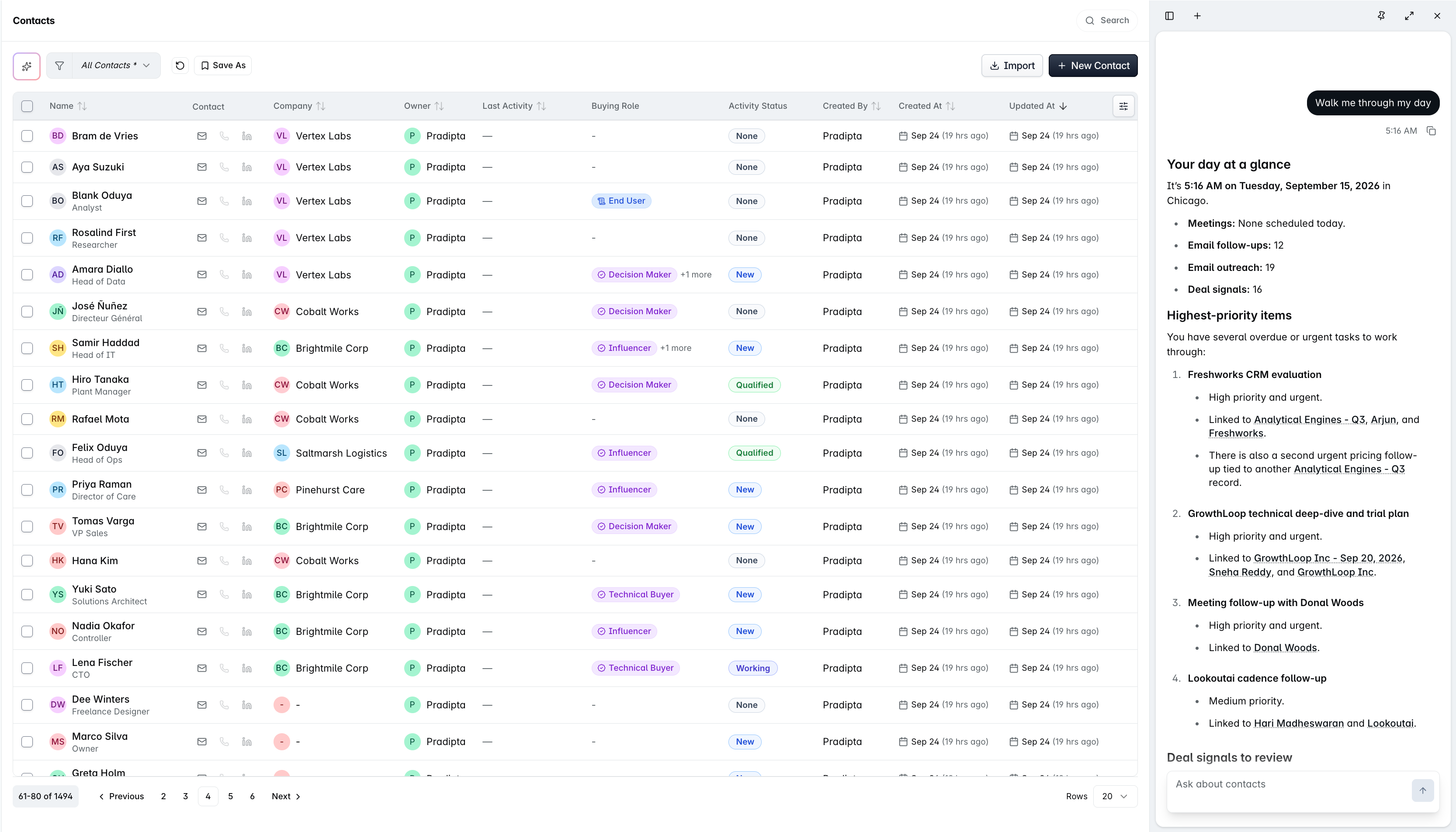The width and height of the screenshot is (1456, 832).
Task: Open Lena Fischer's LinkedIn icon
Action: coord(246,668)
